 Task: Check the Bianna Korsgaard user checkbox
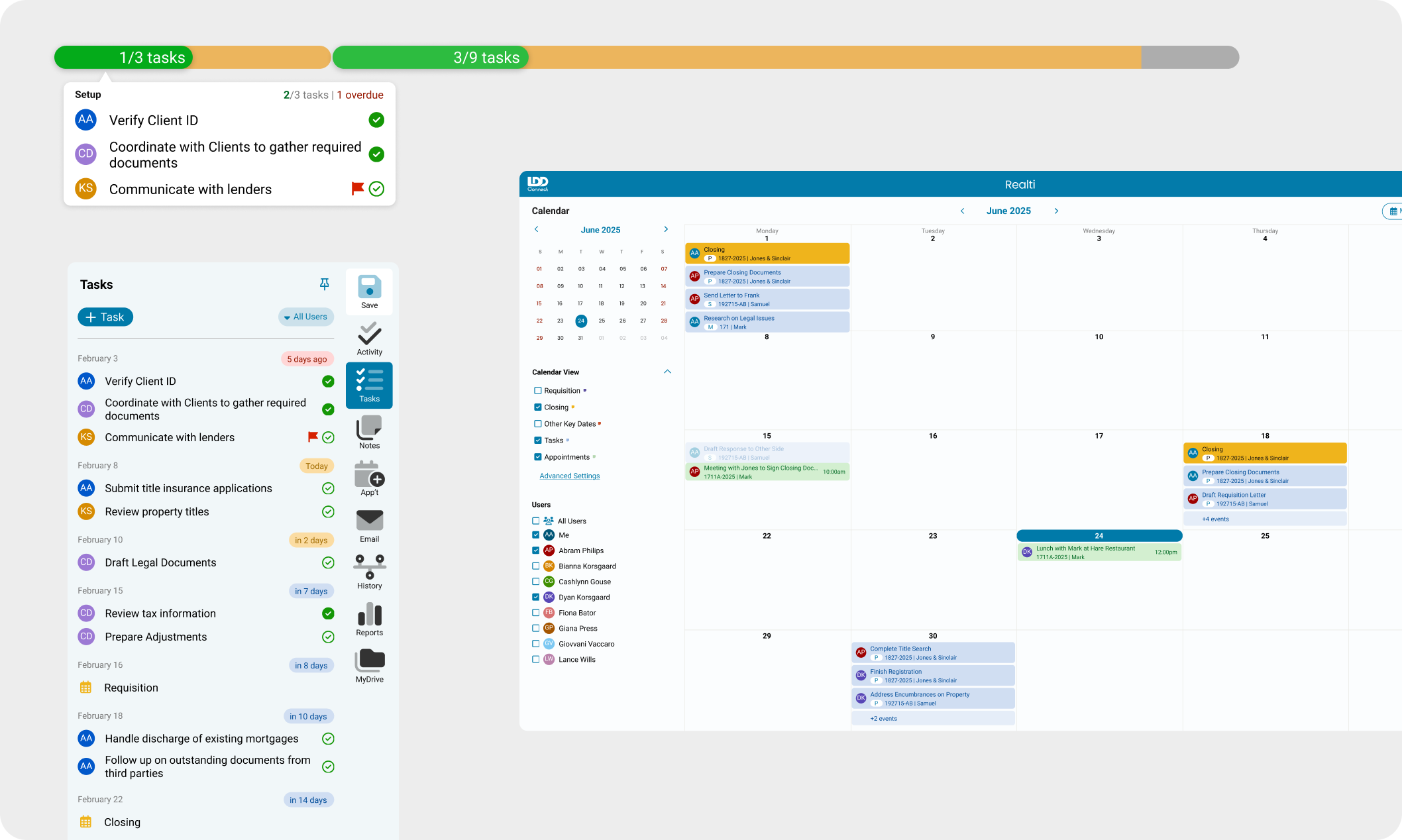pos(536,566)
